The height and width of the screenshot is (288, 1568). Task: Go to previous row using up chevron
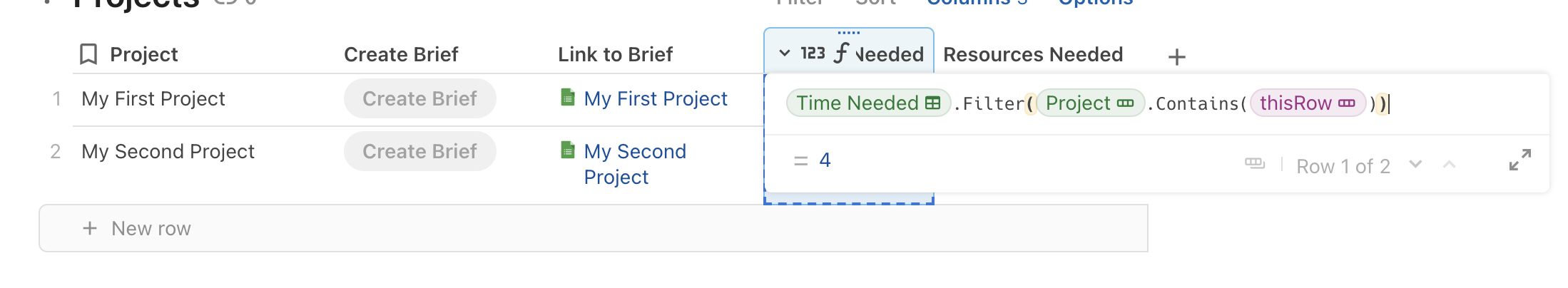tap(1449, 165)
